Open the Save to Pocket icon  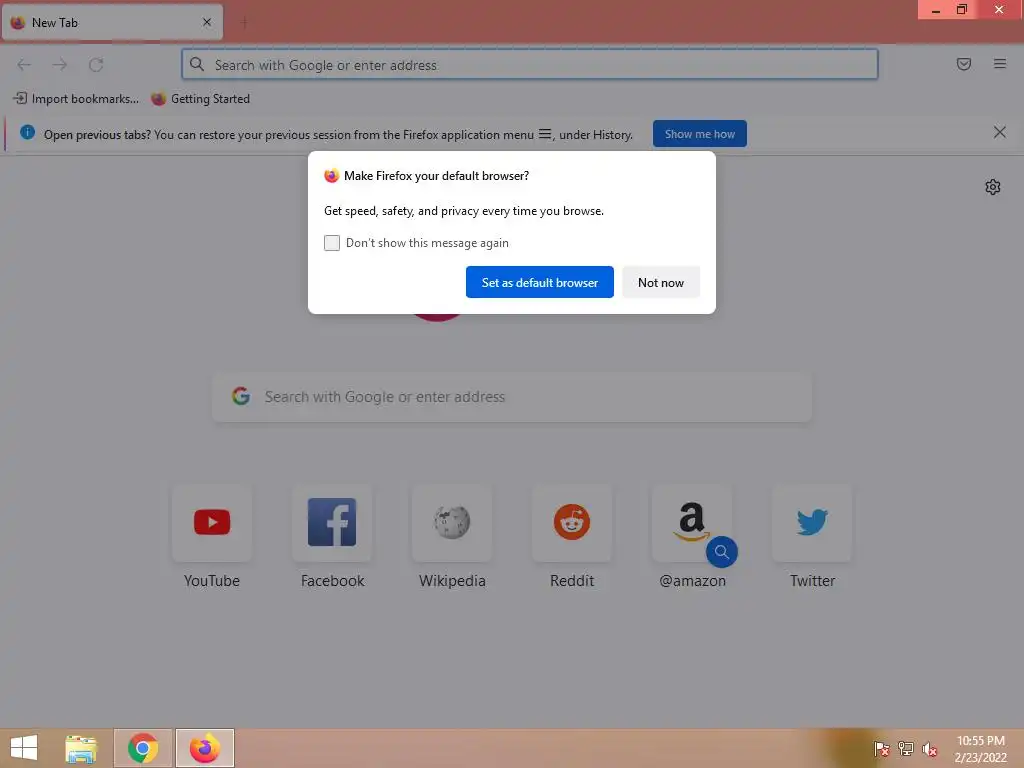pyautogui.click(x=963, y=64)
